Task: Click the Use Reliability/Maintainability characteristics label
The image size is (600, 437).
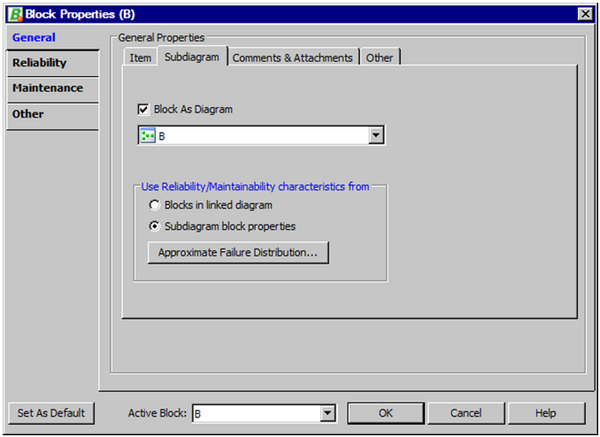Action: click(255, 187)
